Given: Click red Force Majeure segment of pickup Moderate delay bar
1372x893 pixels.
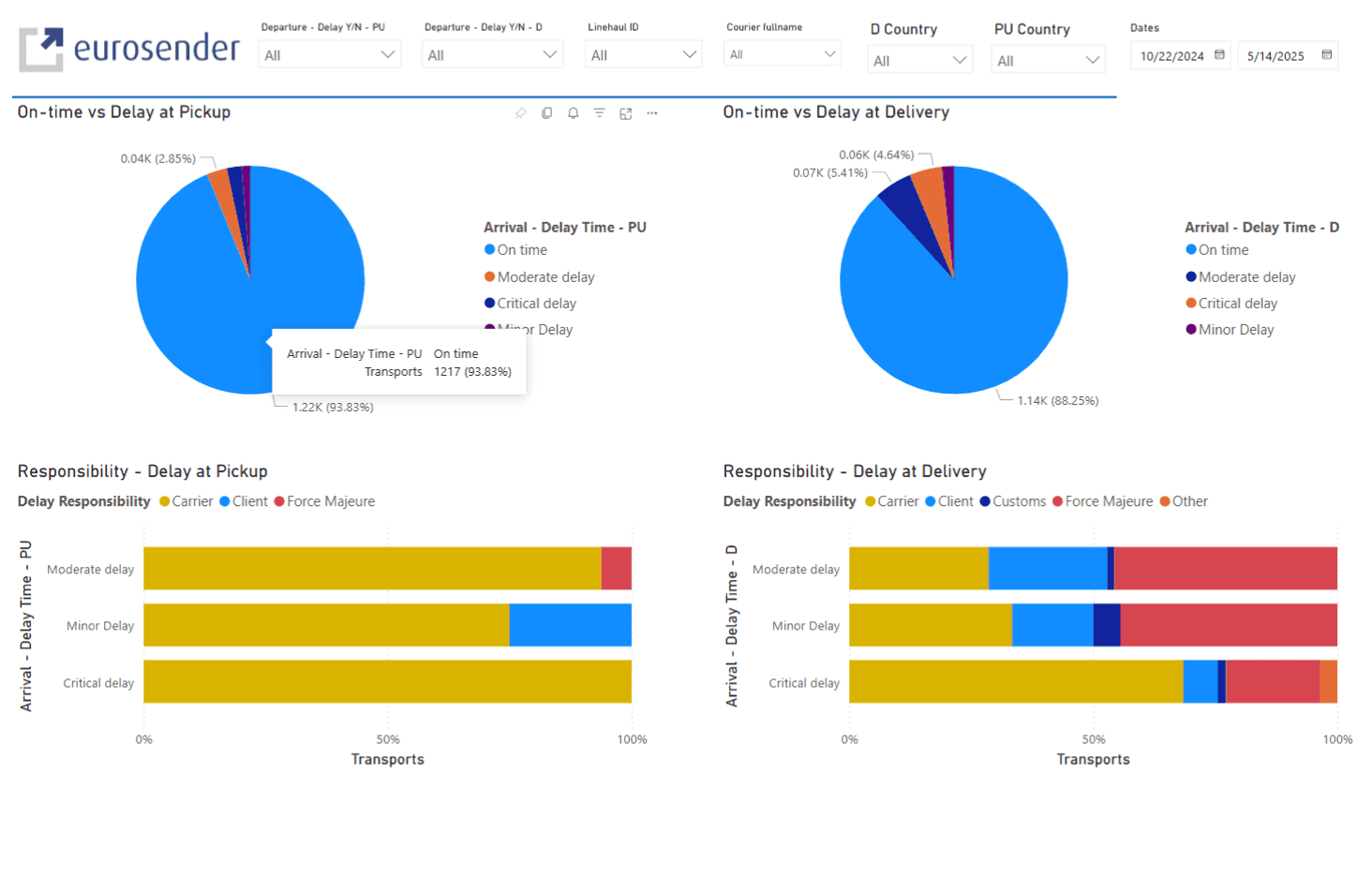Looking at the screenshot, I should coord(617,568).
